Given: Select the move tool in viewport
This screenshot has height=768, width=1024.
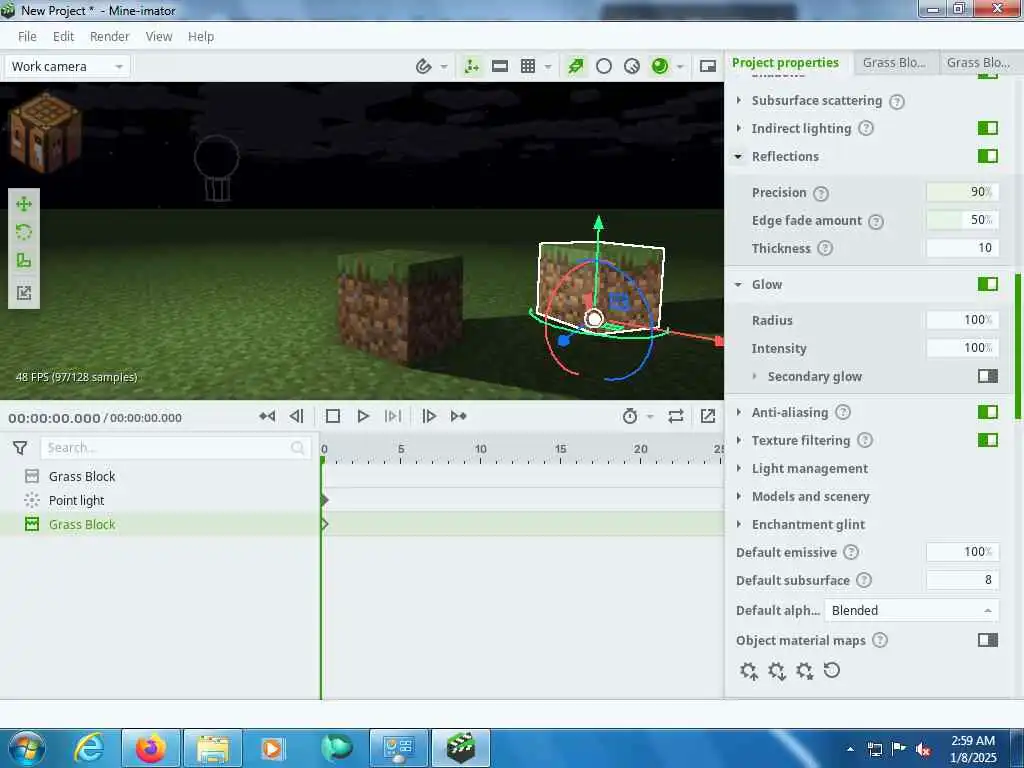Looking at the screenshot, I should tap(24, 204).
